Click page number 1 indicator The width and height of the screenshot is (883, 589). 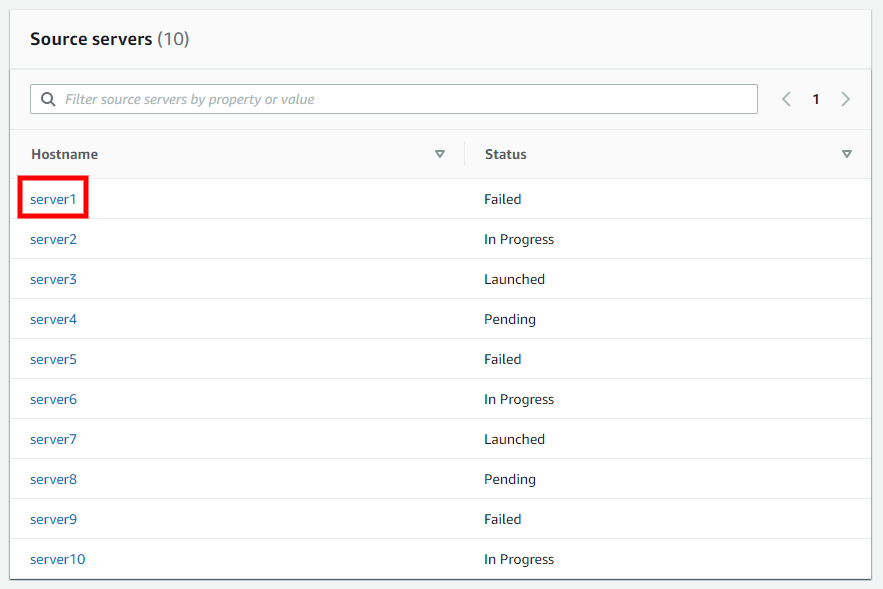coord(815,100)
